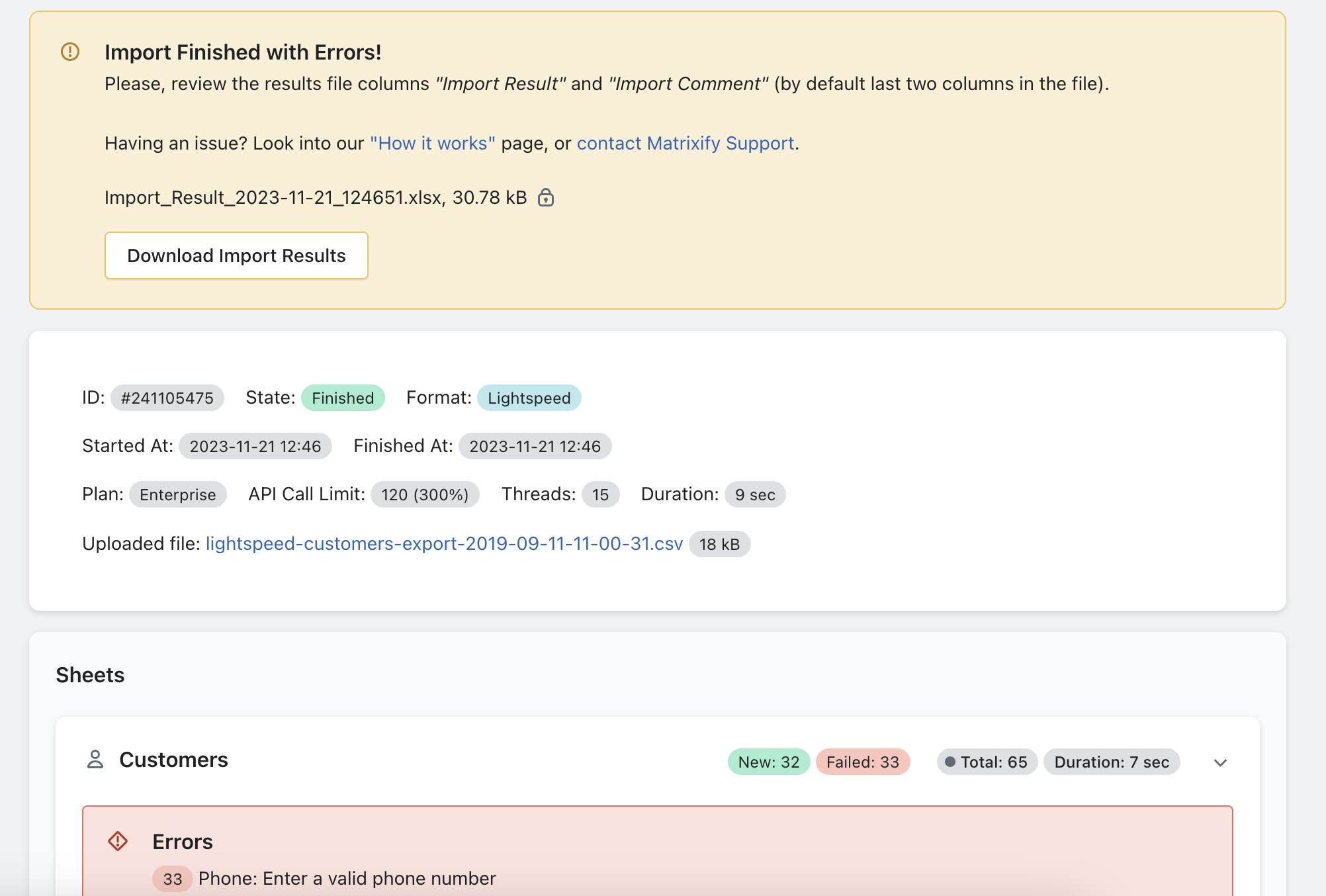
Task: Expand the Customers sheet chevron
Action: [1221, 762]
